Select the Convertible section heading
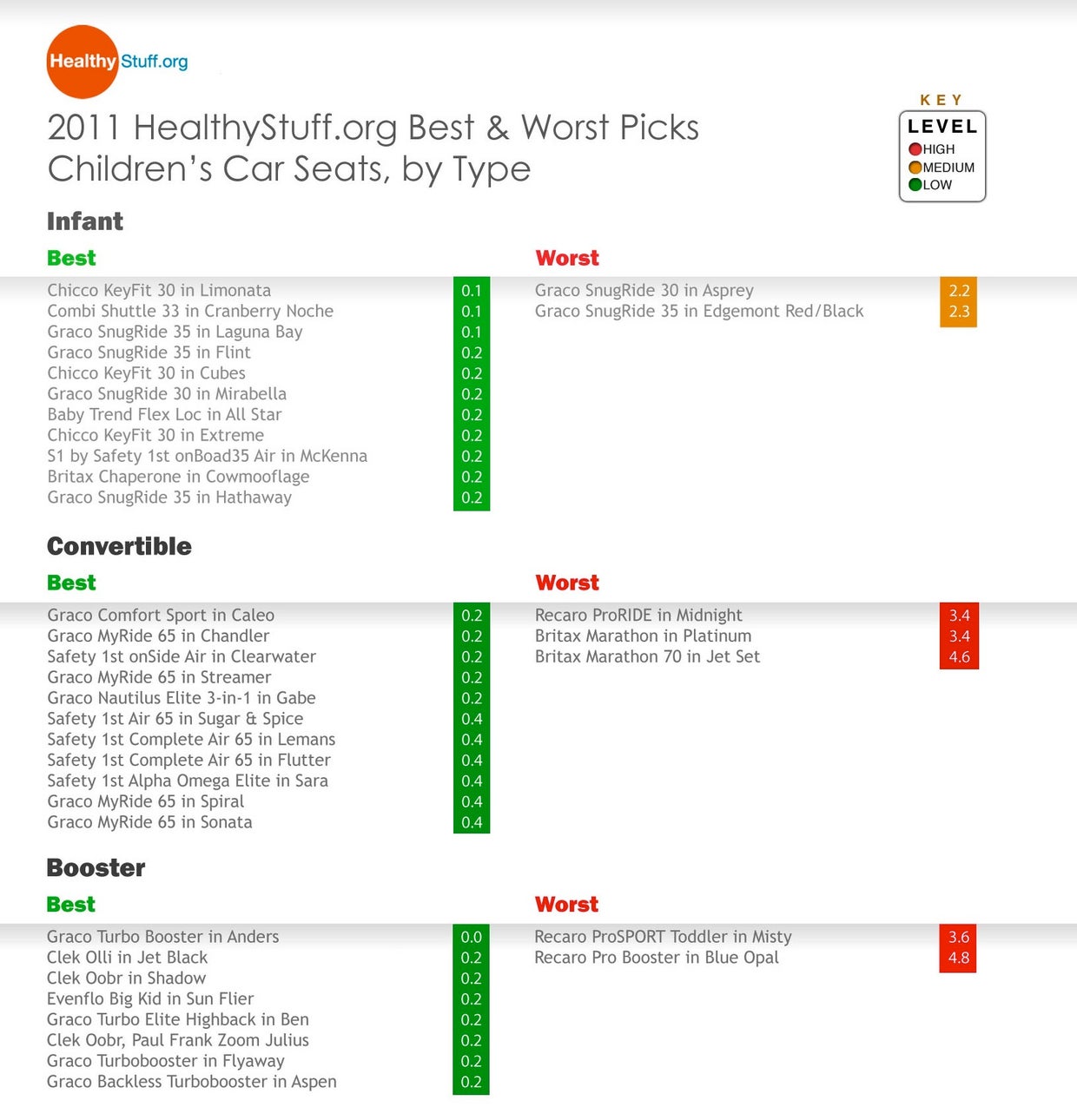 coord(119,546)
